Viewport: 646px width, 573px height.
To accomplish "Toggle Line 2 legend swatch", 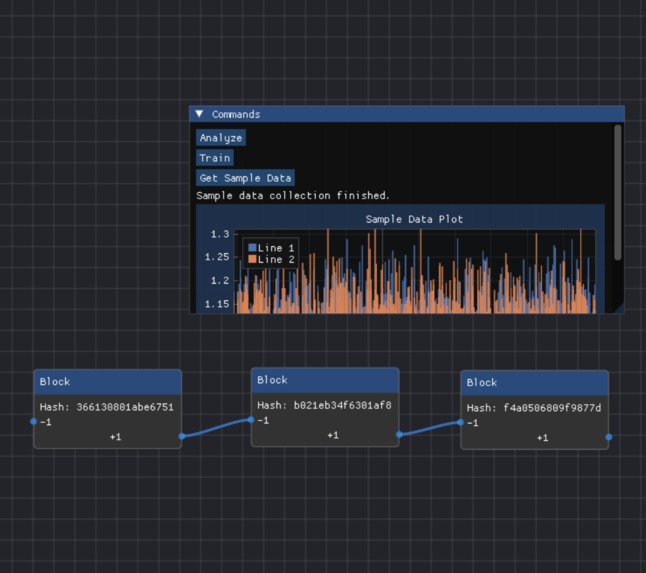I will [x=252, y=259].
